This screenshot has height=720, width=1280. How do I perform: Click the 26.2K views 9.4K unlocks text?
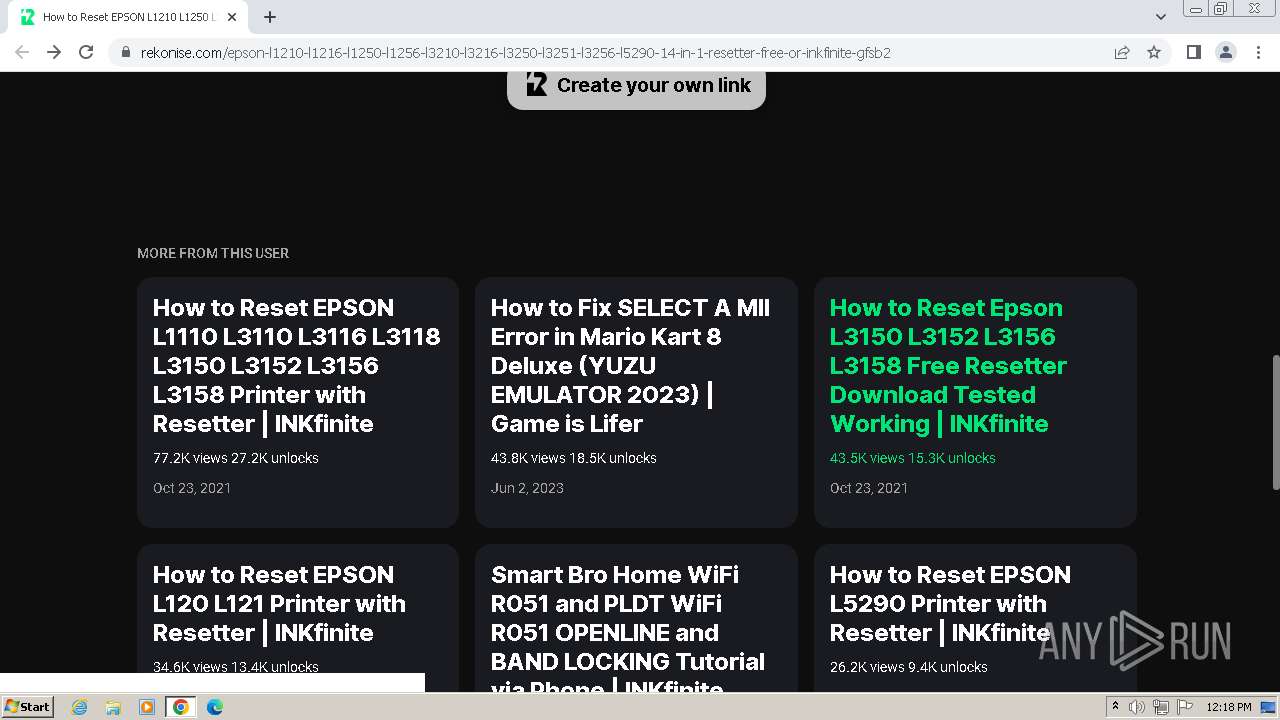(909, 667)
